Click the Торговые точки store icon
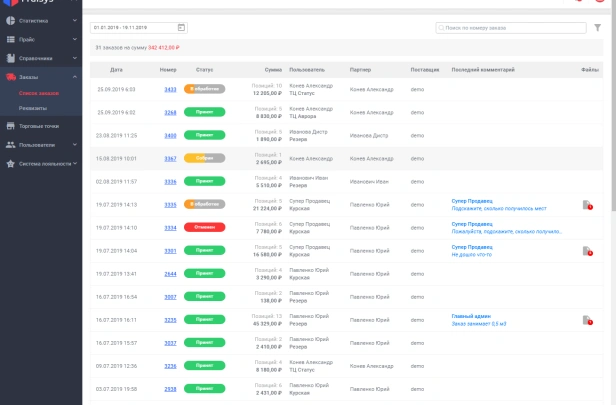The image size is (616, 405). [9, 127]
